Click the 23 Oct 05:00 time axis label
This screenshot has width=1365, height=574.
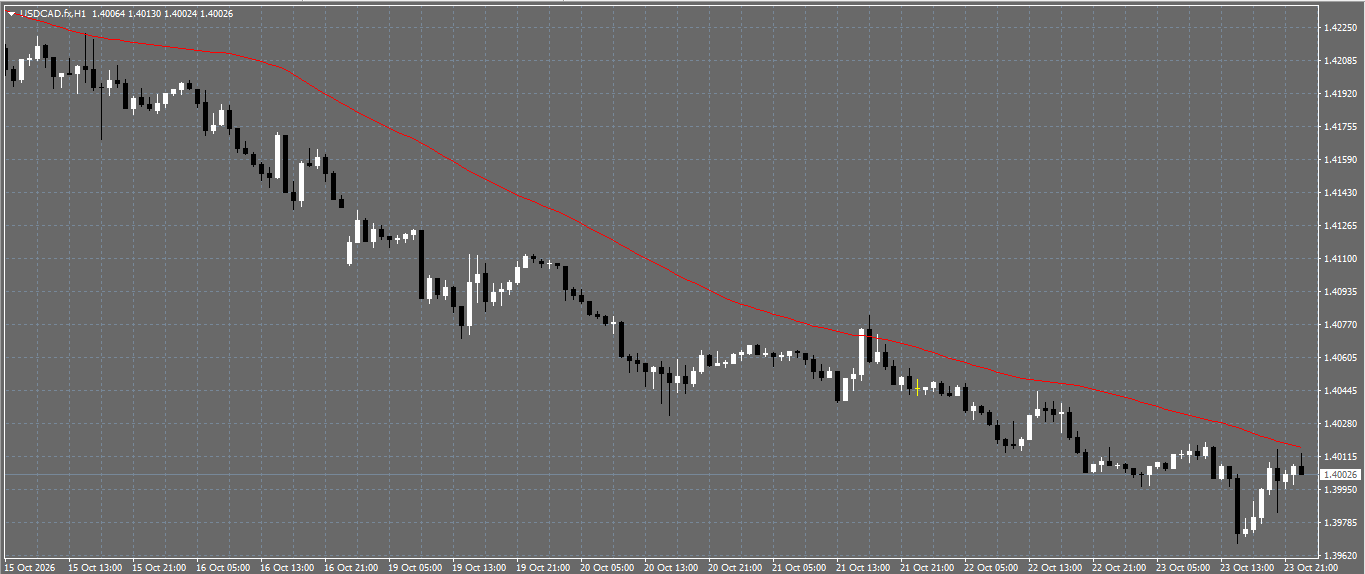point(1183,567)
